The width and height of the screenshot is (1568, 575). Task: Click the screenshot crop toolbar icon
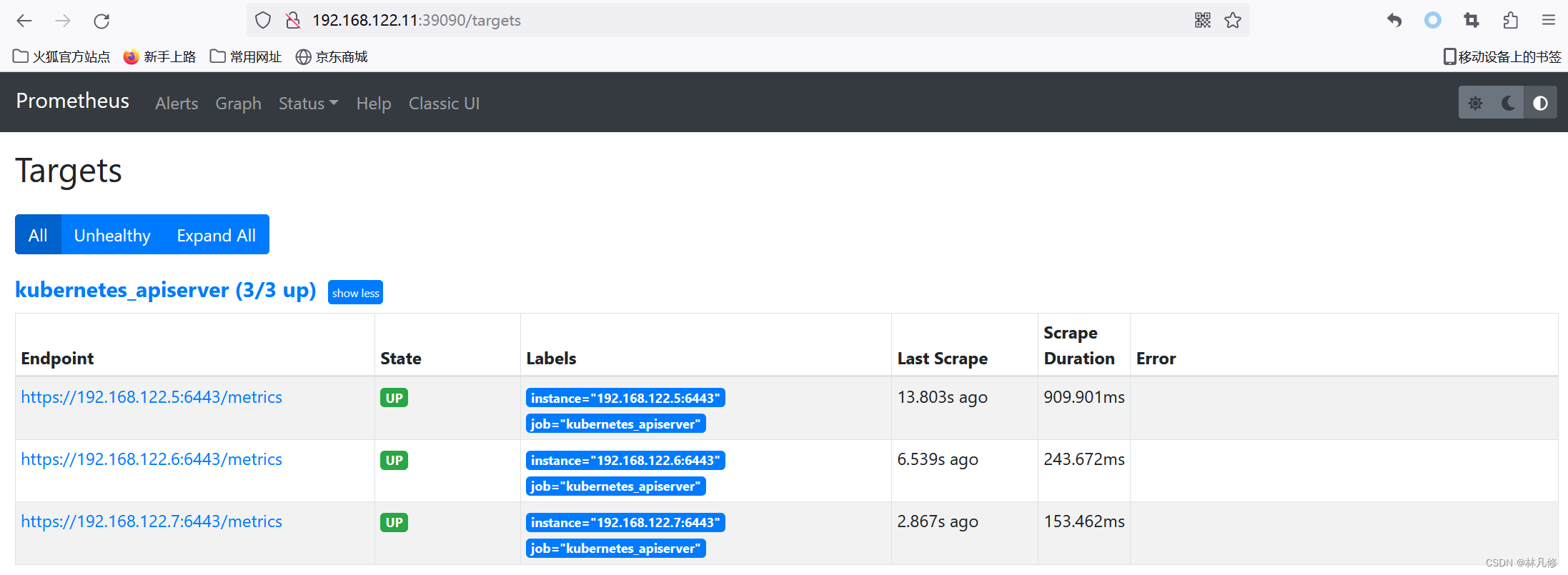tap(1472, 21)
